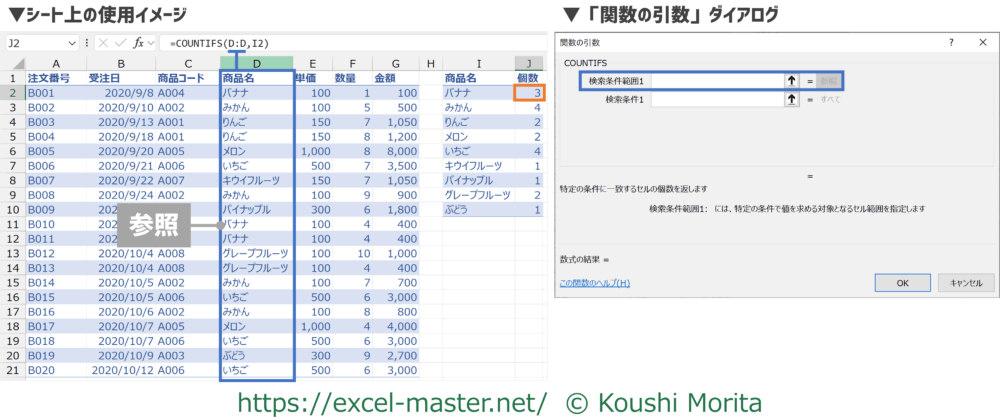Screen dimensions: 1000x420
Task: Expand the fx function dropdown chevron
Action: [152, 44]
